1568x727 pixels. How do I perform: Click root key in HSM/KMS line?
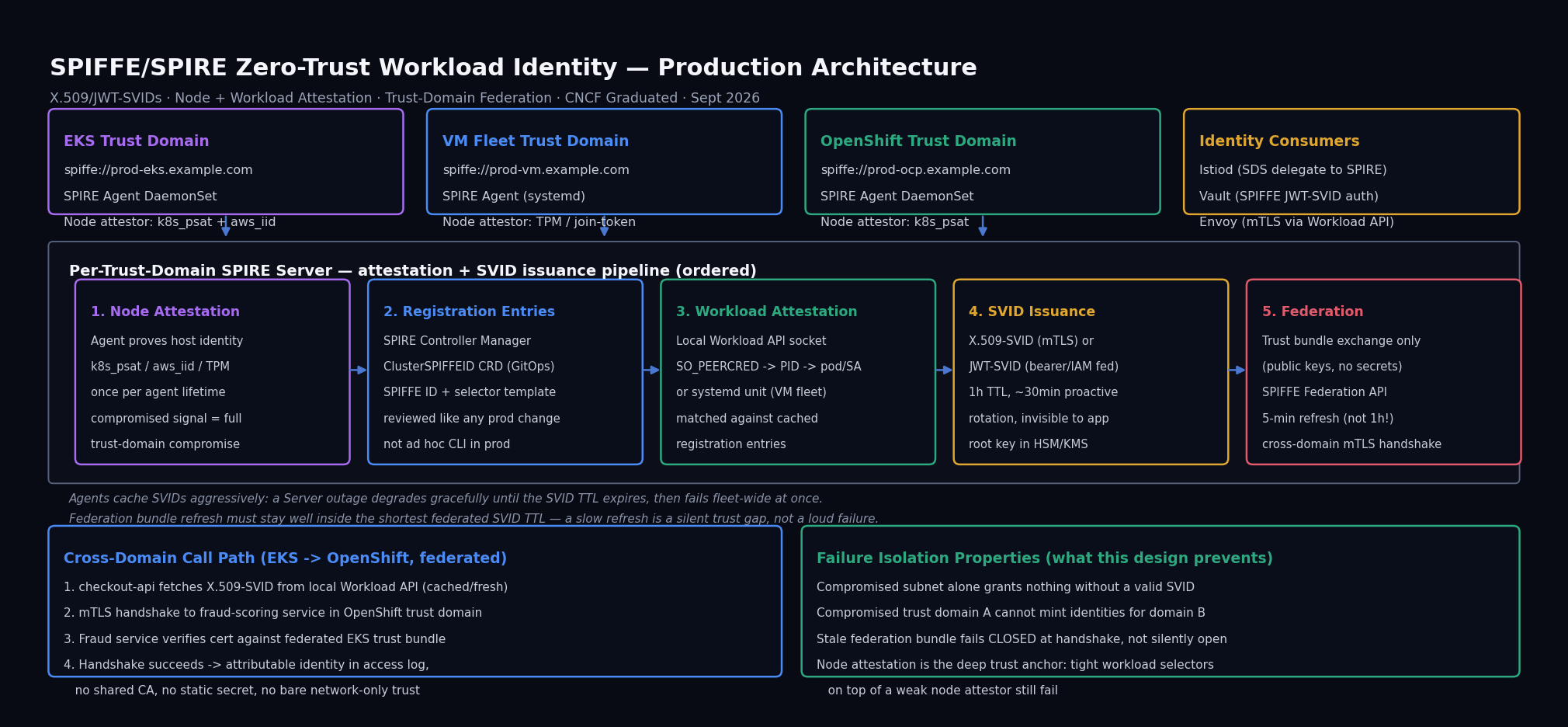(1028, 444)
